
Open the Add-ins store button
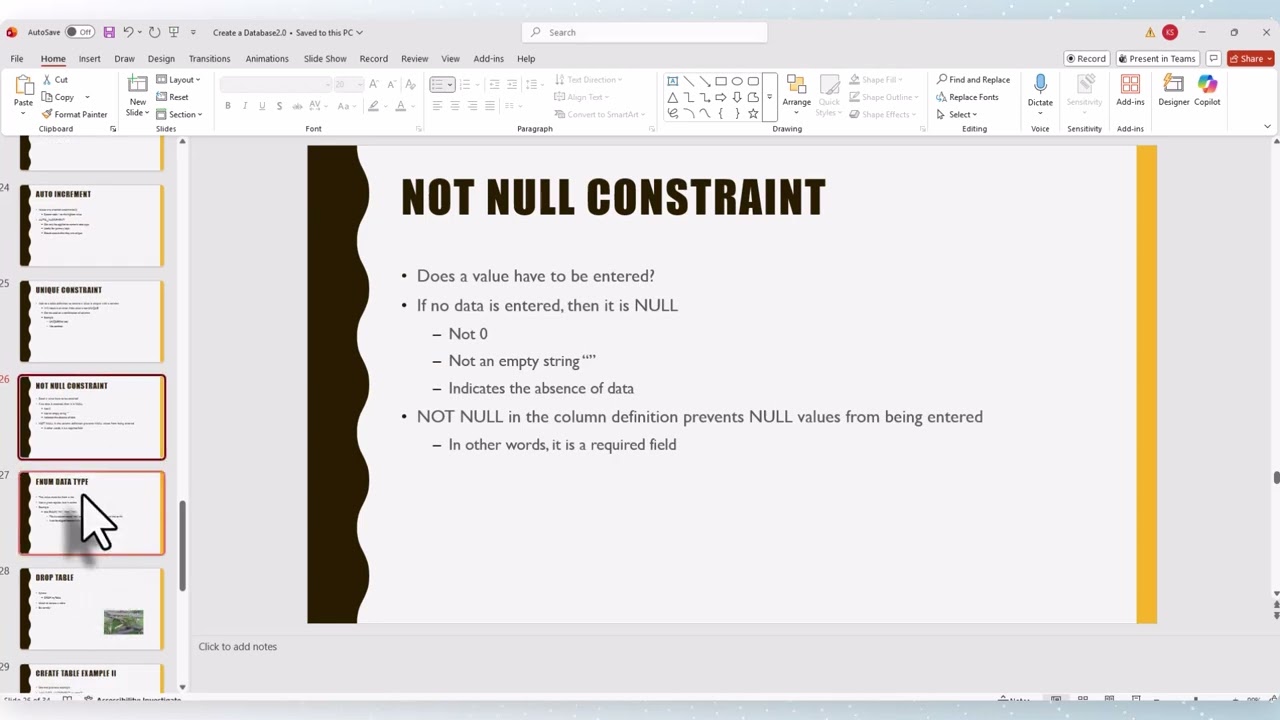(x=1130, y=90)
